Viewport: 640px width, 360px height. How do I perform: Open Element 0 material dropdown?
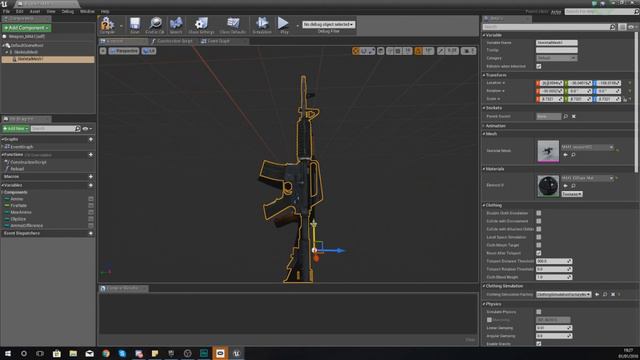(587, 178)
